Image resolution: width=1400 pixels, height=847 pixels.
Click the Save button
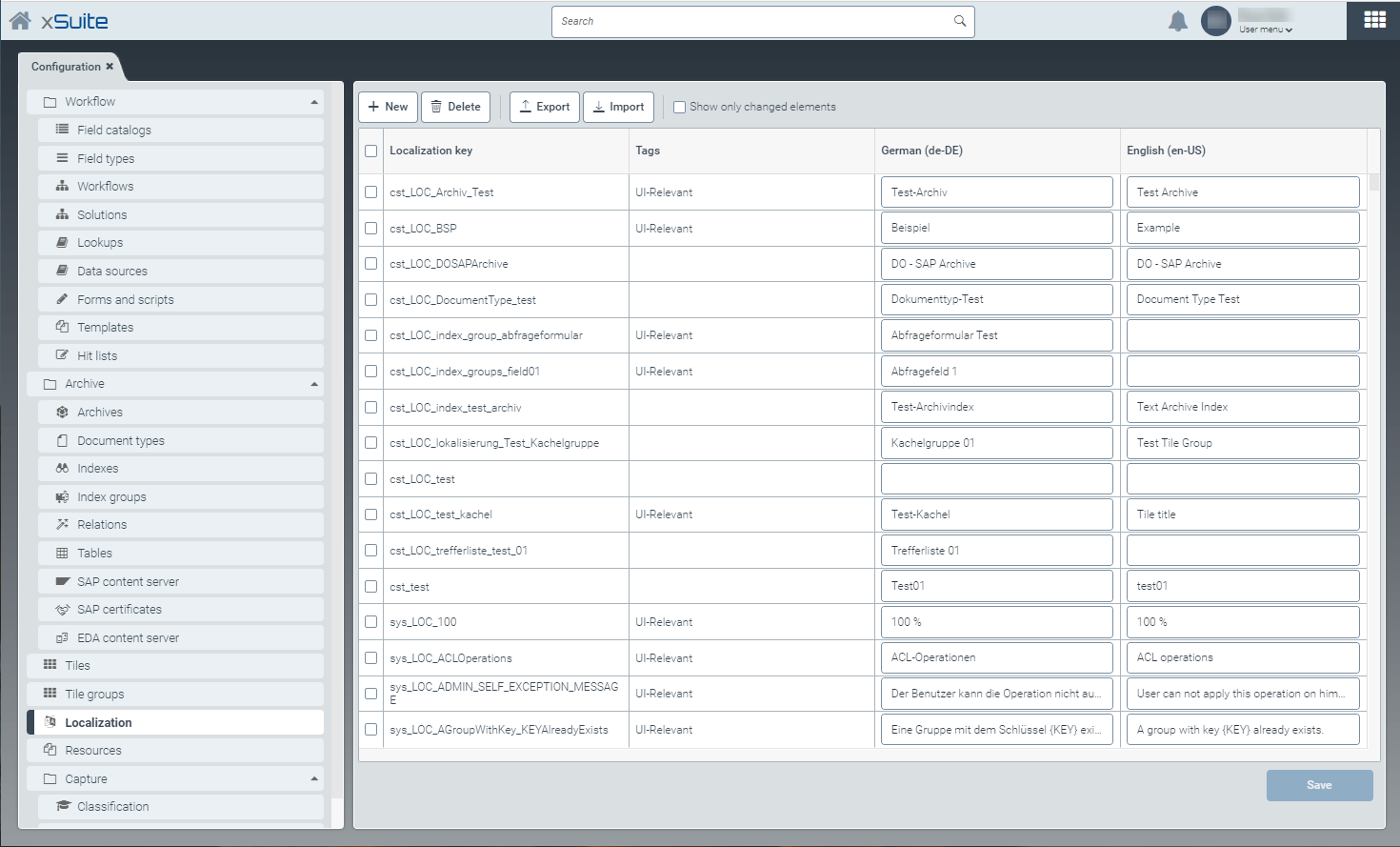pos(1319,785)
